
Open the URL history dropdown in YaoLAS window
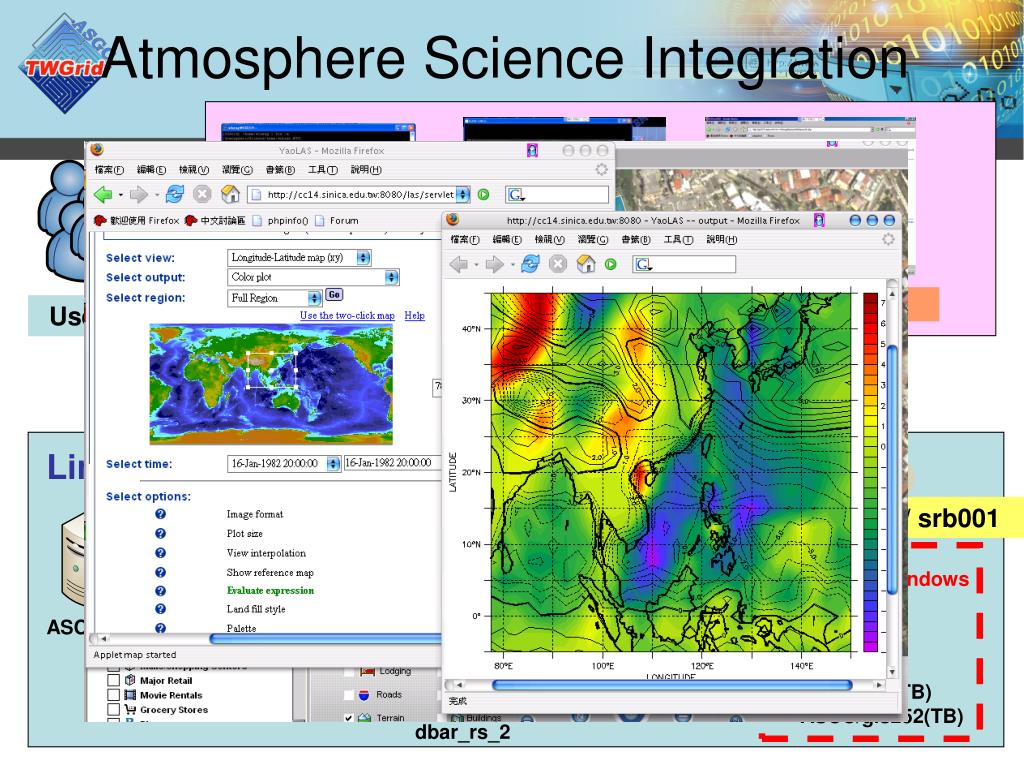click(463, 194)
